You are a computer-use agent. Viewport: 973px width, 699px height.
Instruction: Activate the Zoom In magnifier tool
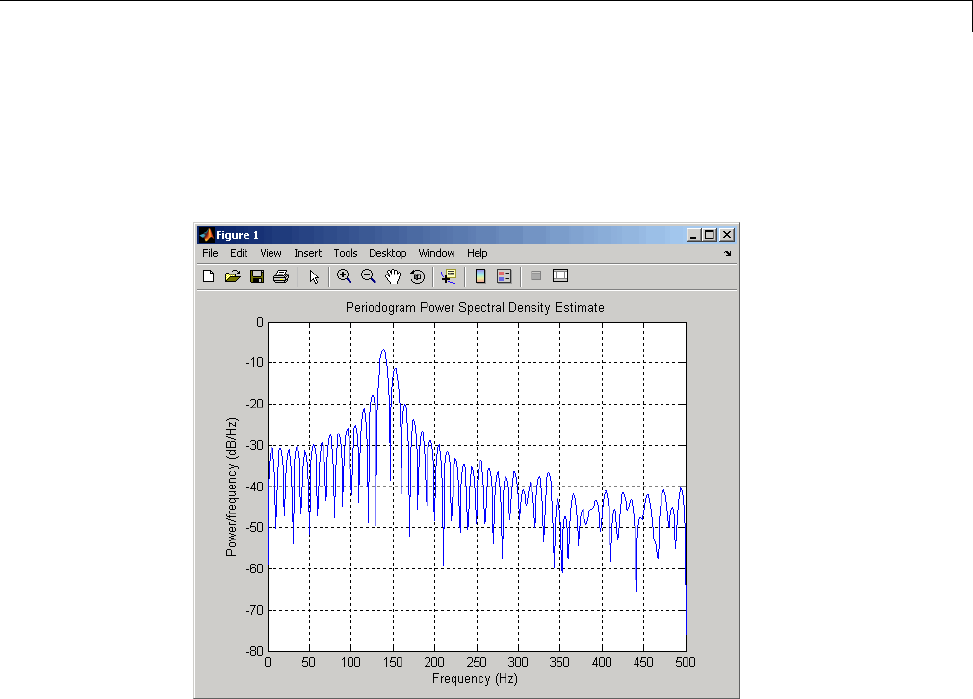[344, 276]
